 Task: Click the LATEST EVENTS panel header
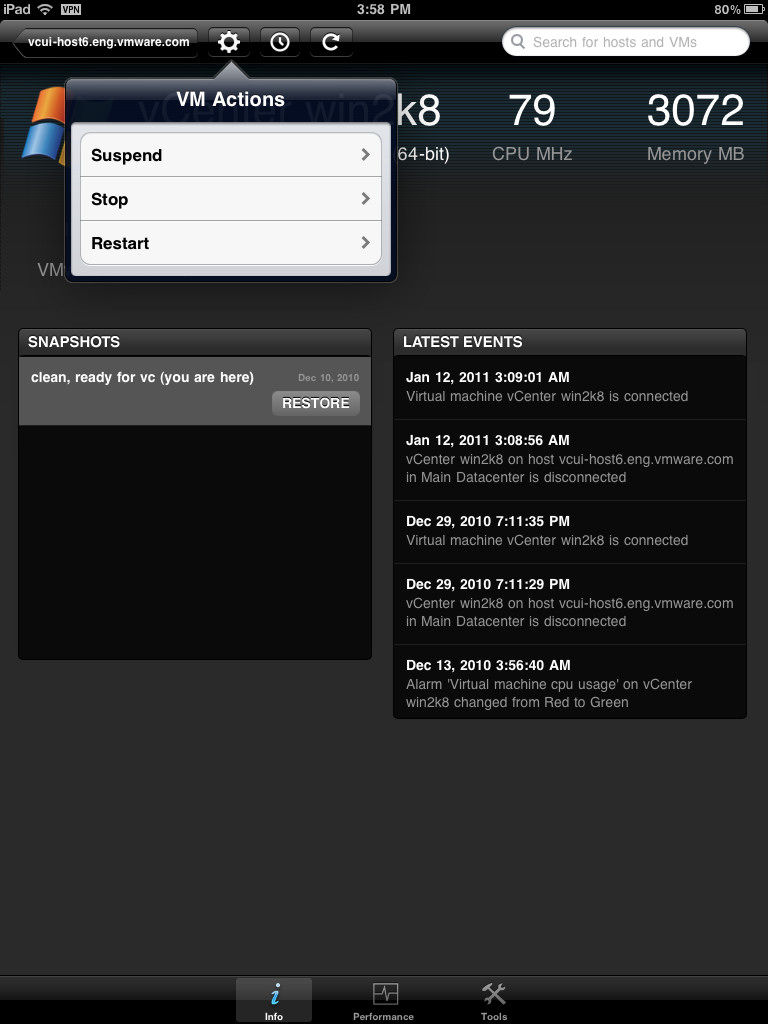(569, 342)
